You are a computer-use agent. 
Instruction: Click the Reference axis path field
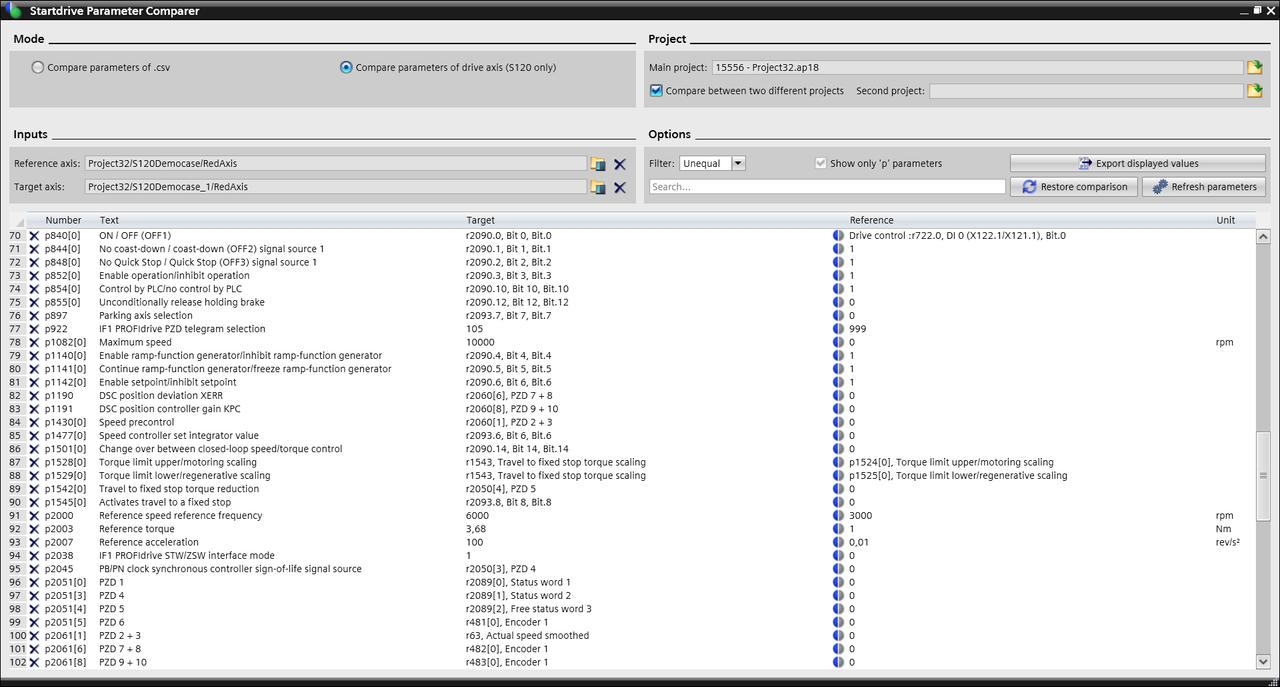point(336,163)
